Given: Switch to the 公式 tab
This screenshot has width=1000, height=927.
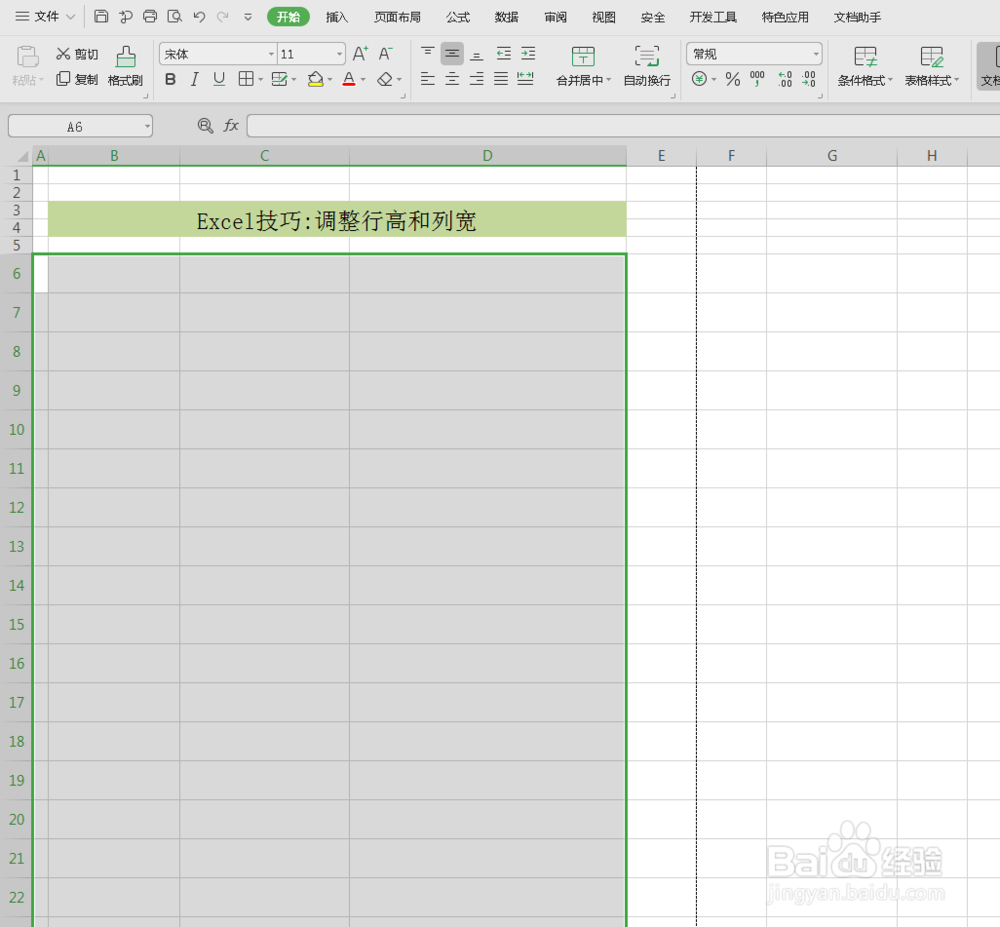Looking at the screenshot, I should 457,17.
